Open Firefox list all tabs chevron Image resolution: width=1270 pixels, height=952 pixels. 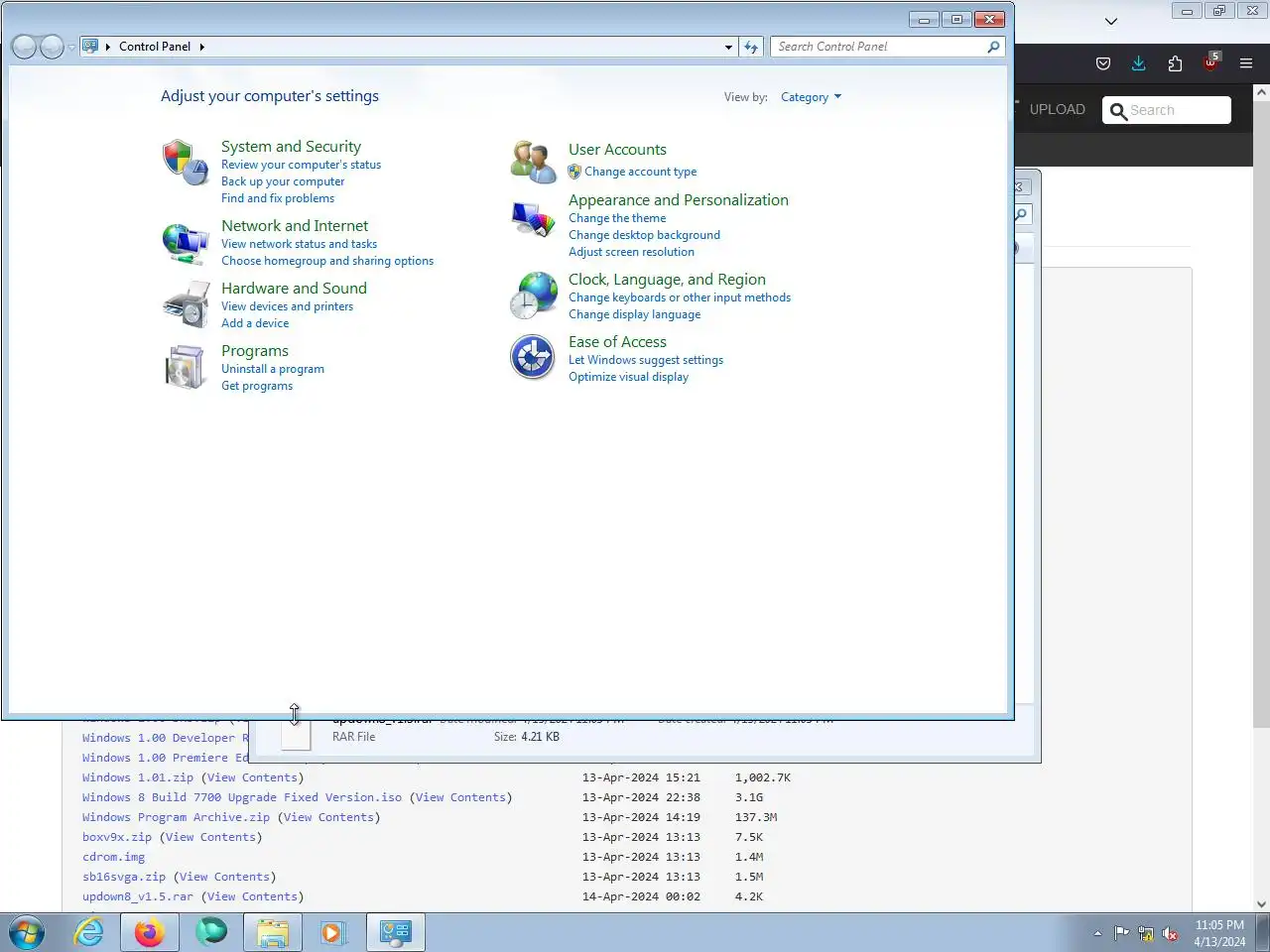click(x=1111, y=21)
